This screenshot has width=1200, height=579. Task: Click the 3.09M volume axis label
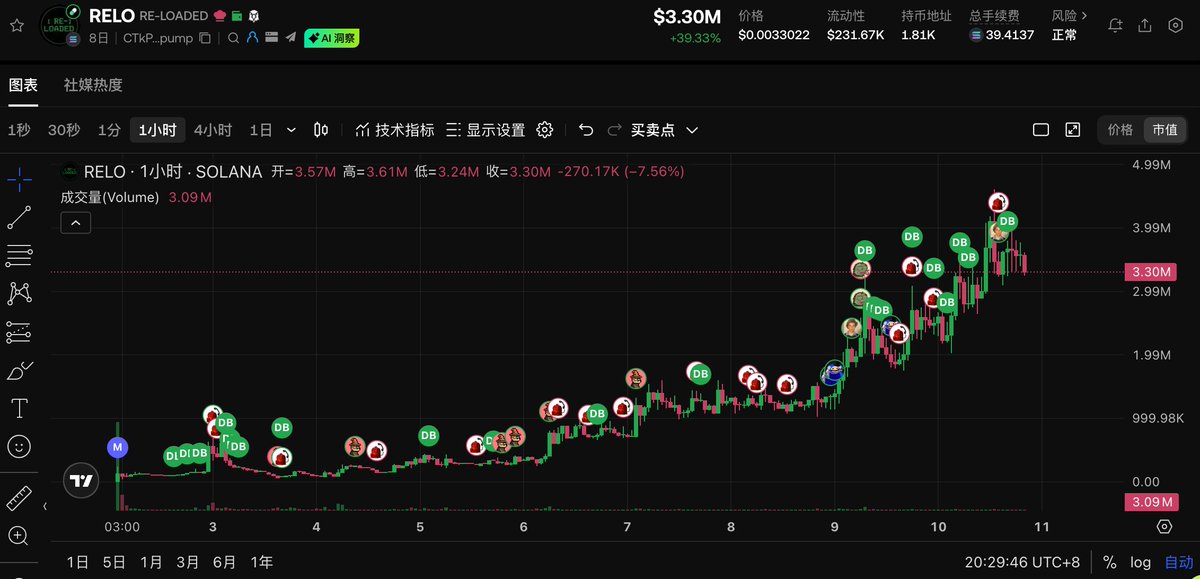[x=1151, y=502]
